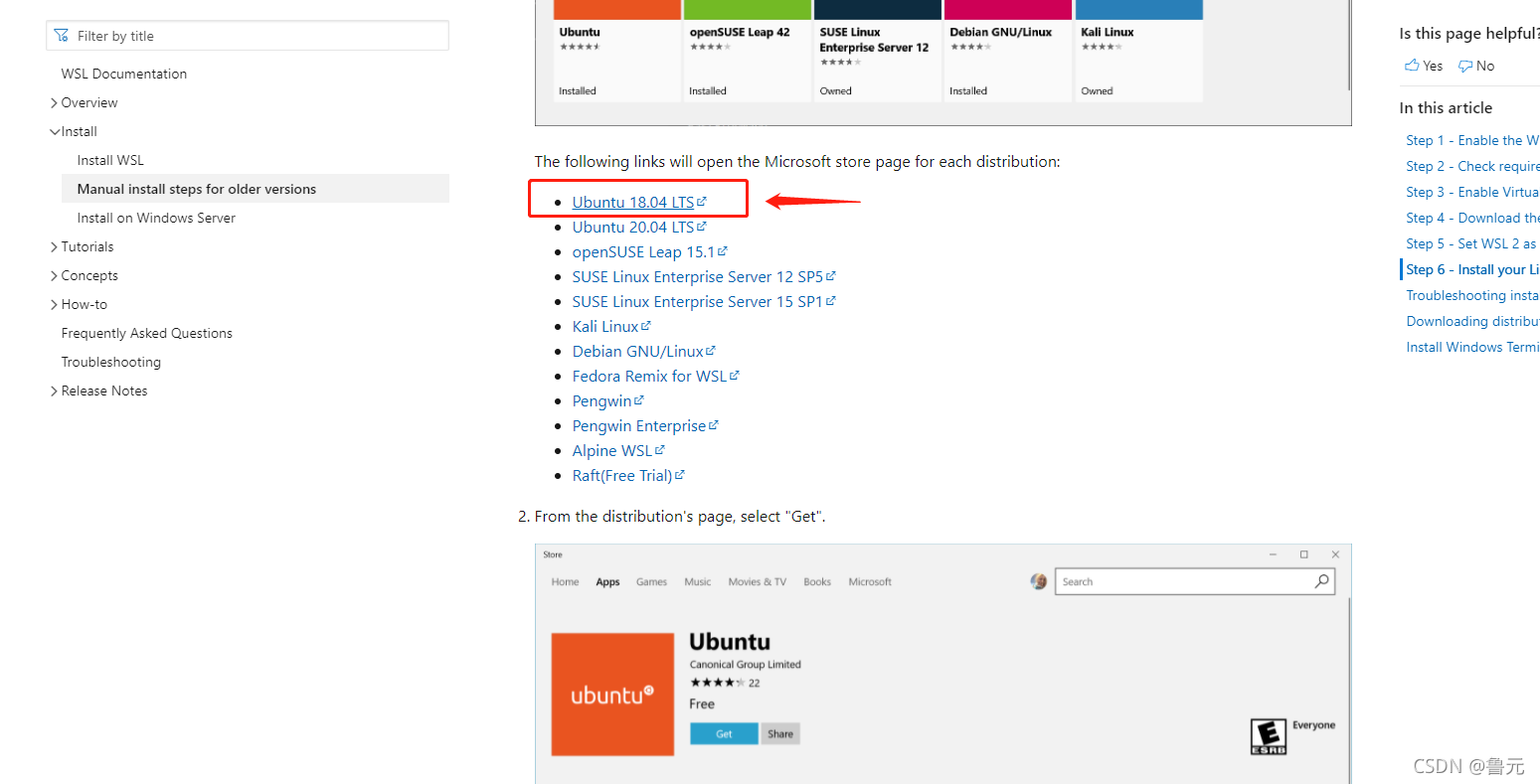Open Troubleshooting in the sidebar
Image resolution: width=1540 pixels, height=784 pixels.
(x=111, y=362)
